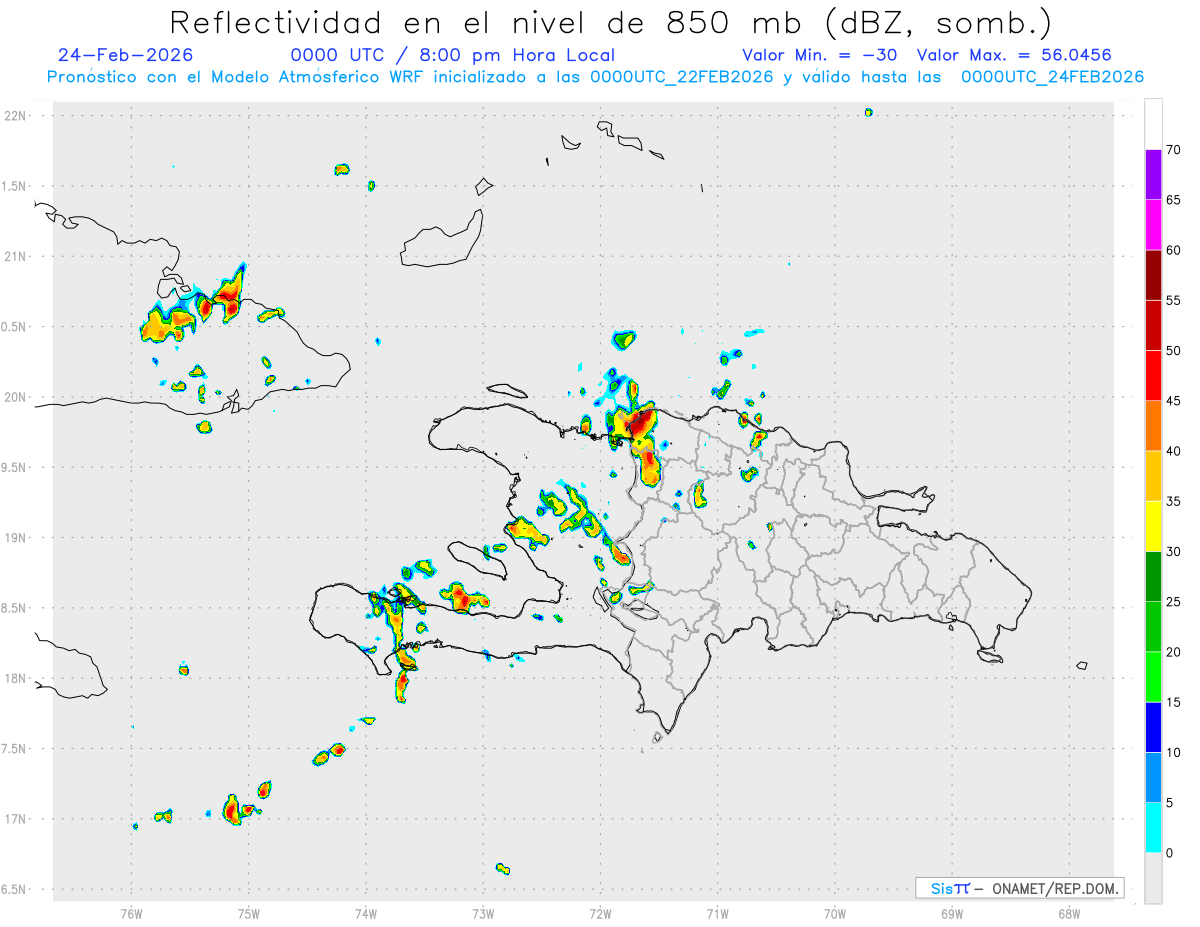Click the latitude axis label "21N"

tap(17, 256)
